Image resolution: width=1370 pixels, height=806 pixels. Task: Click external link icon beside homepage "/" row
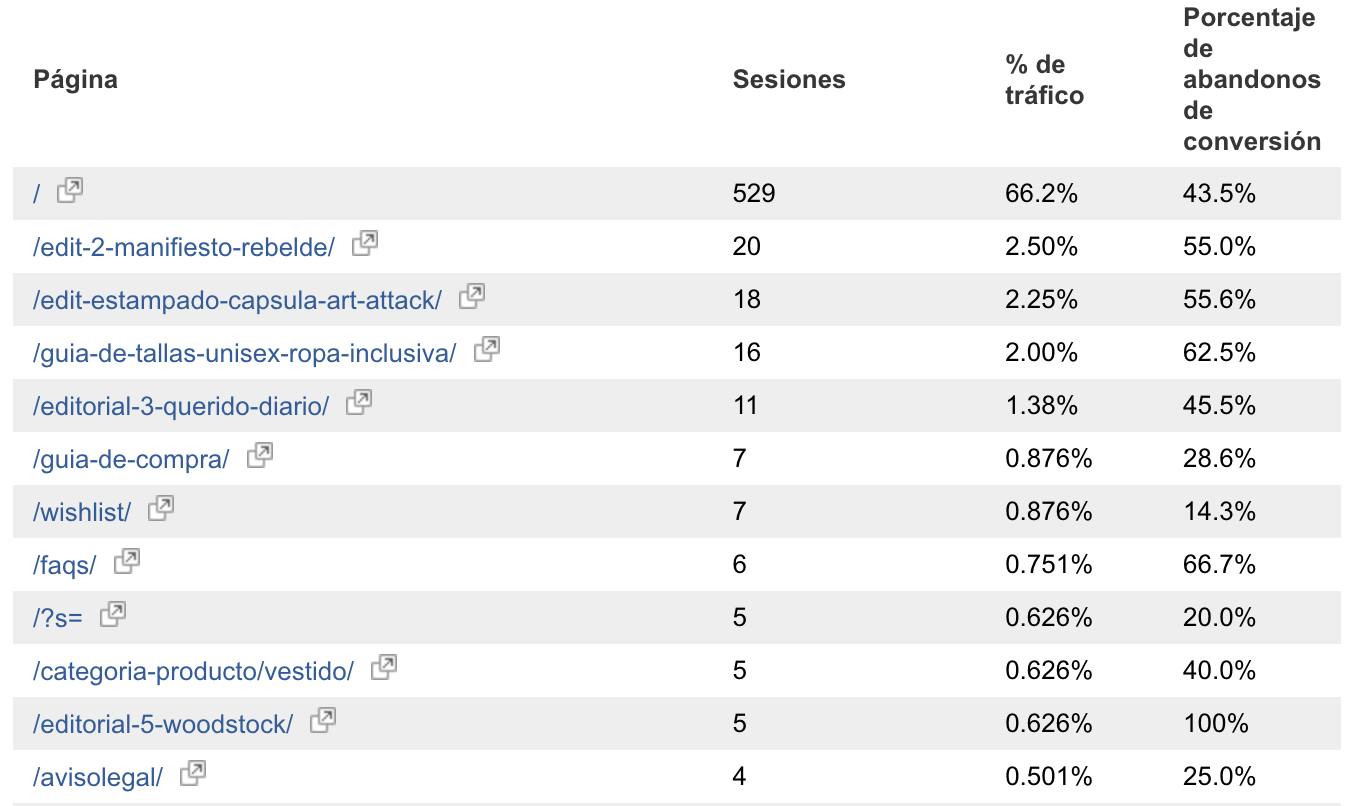(70, 190)
